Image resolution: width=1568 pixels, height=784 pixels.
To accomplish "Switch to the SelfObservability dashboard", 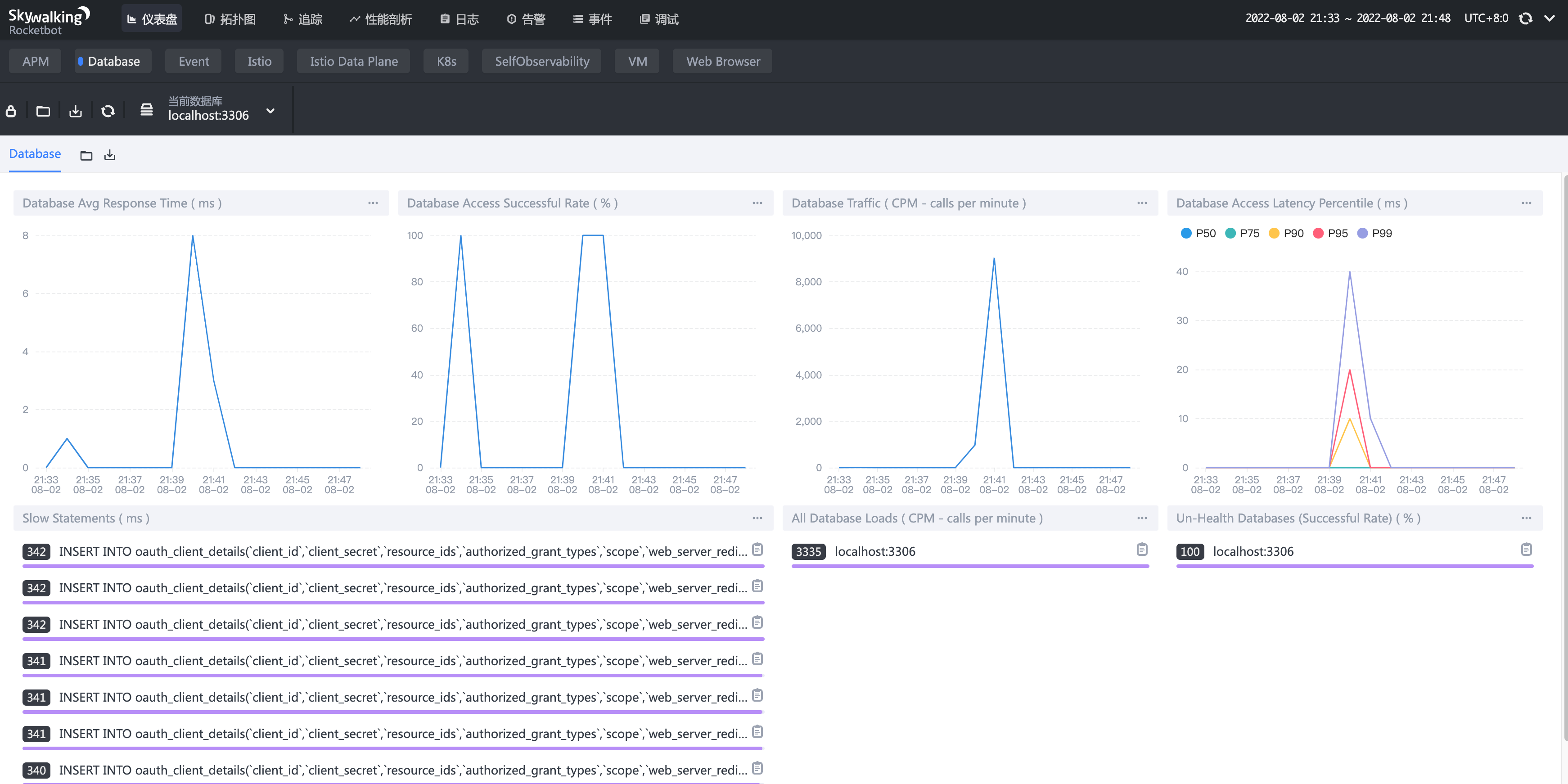I will point(542,61).
